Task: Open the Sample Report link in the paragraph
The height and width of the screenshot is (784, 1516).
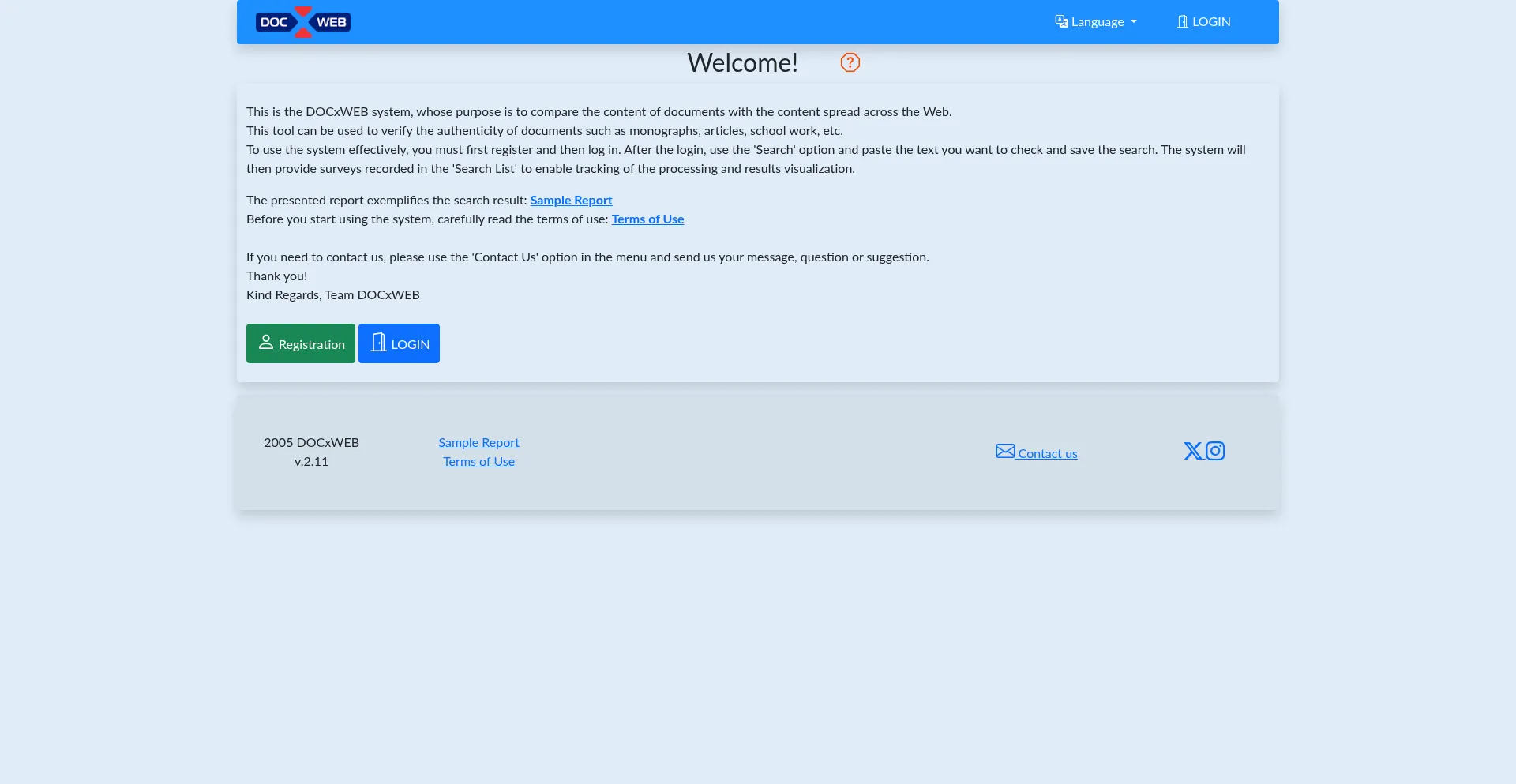Action: coord(571,200)
